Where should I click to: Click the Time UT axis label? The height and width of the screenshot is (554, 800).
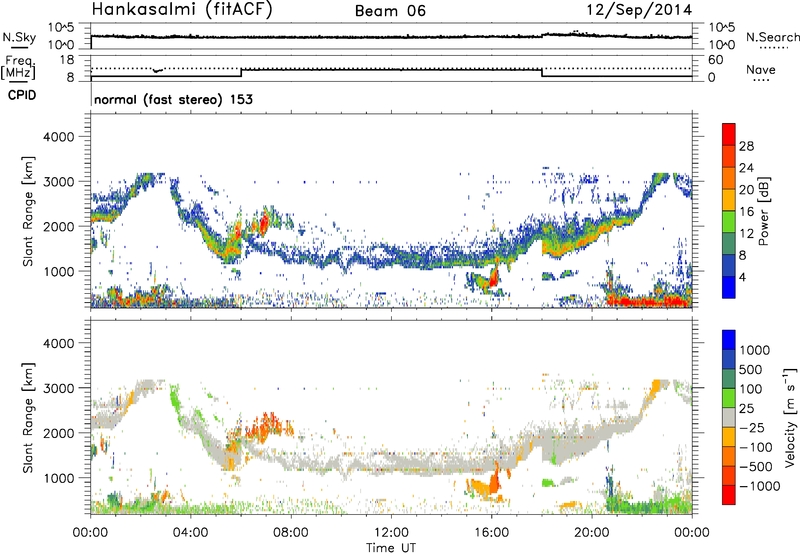click(x=391, y=548)
